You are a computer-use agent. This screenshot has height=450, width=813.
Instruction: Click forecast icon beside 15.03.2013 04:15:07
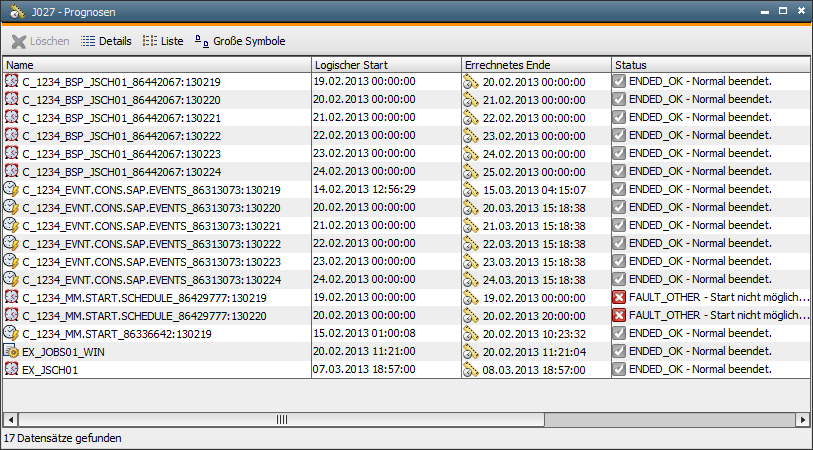point(471,190)
